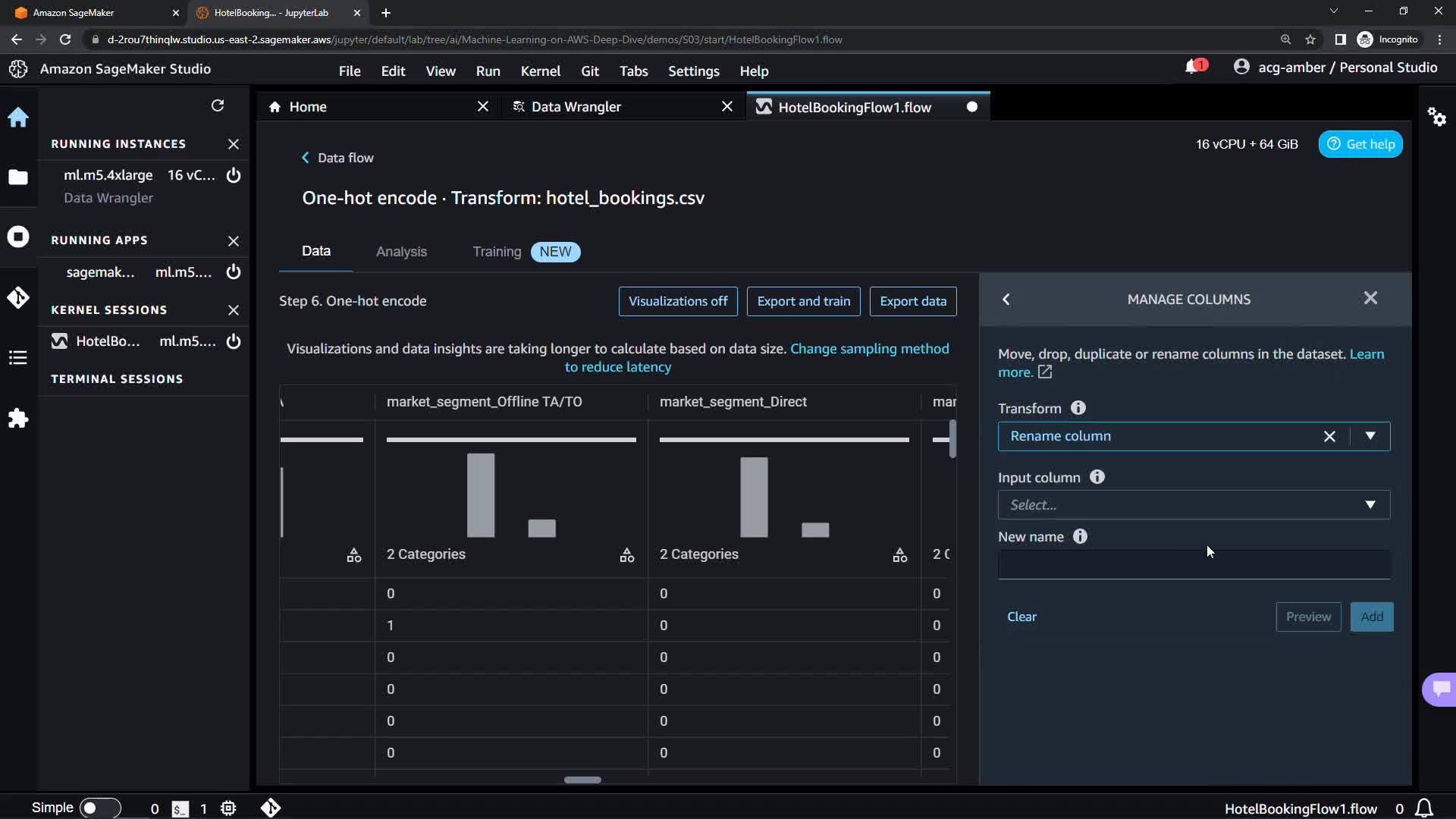Screen dimensions: 1456x819
Task: Follow the Change sampling method link
Action: pyautogui.click(x=869, y=349)
